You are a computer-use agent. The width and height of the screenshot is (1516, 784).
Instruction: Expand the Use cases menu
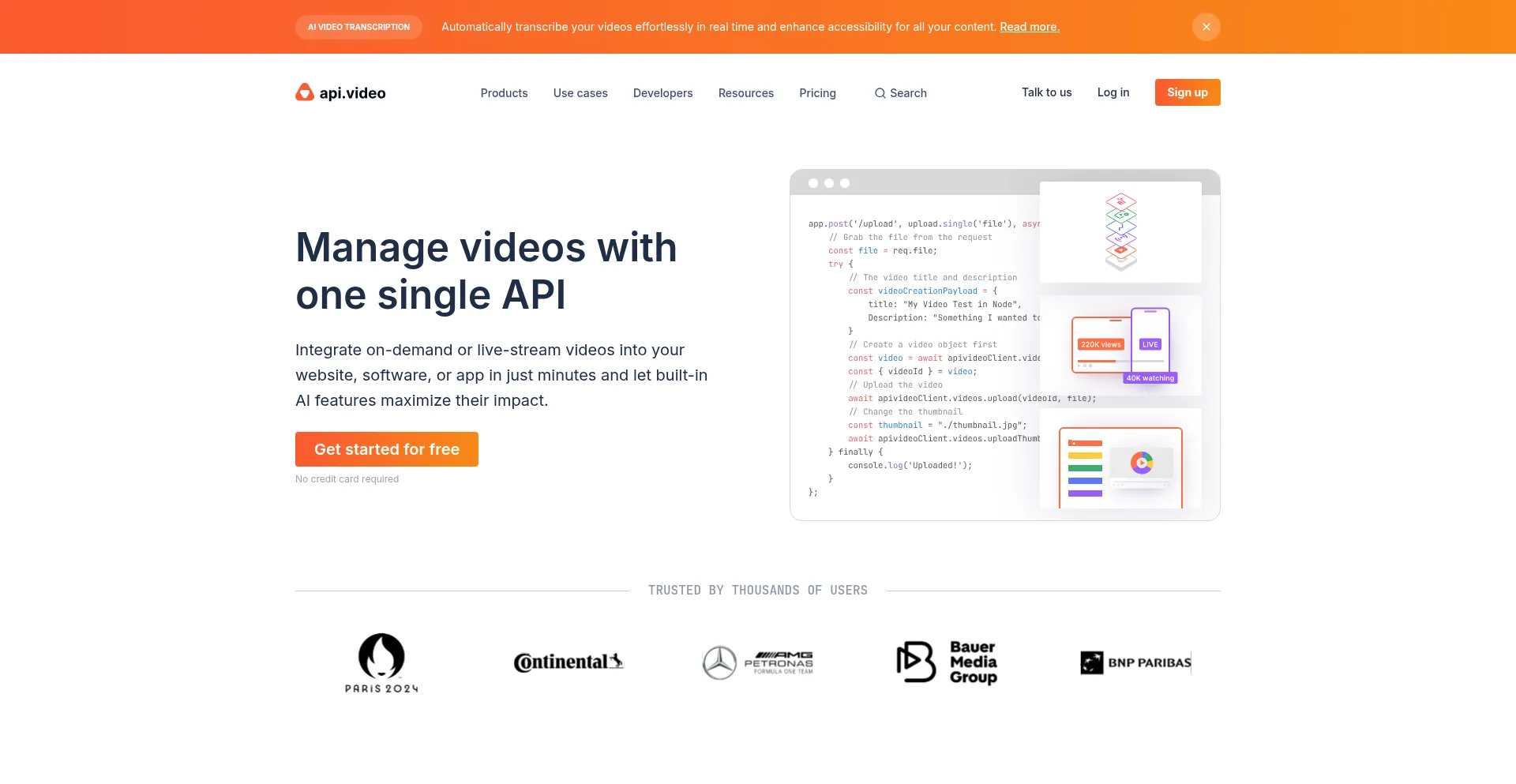tap(580, 93)
